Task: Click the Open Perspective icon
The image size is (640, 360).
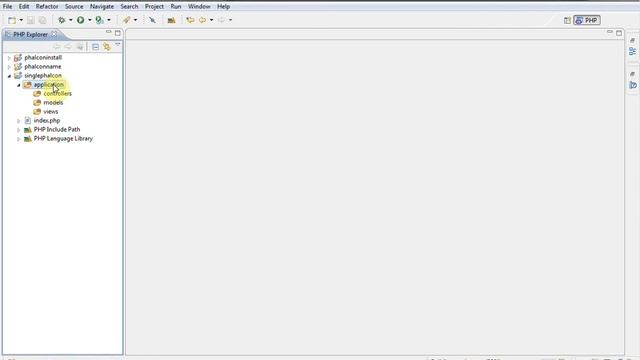Action: [567, 20]
